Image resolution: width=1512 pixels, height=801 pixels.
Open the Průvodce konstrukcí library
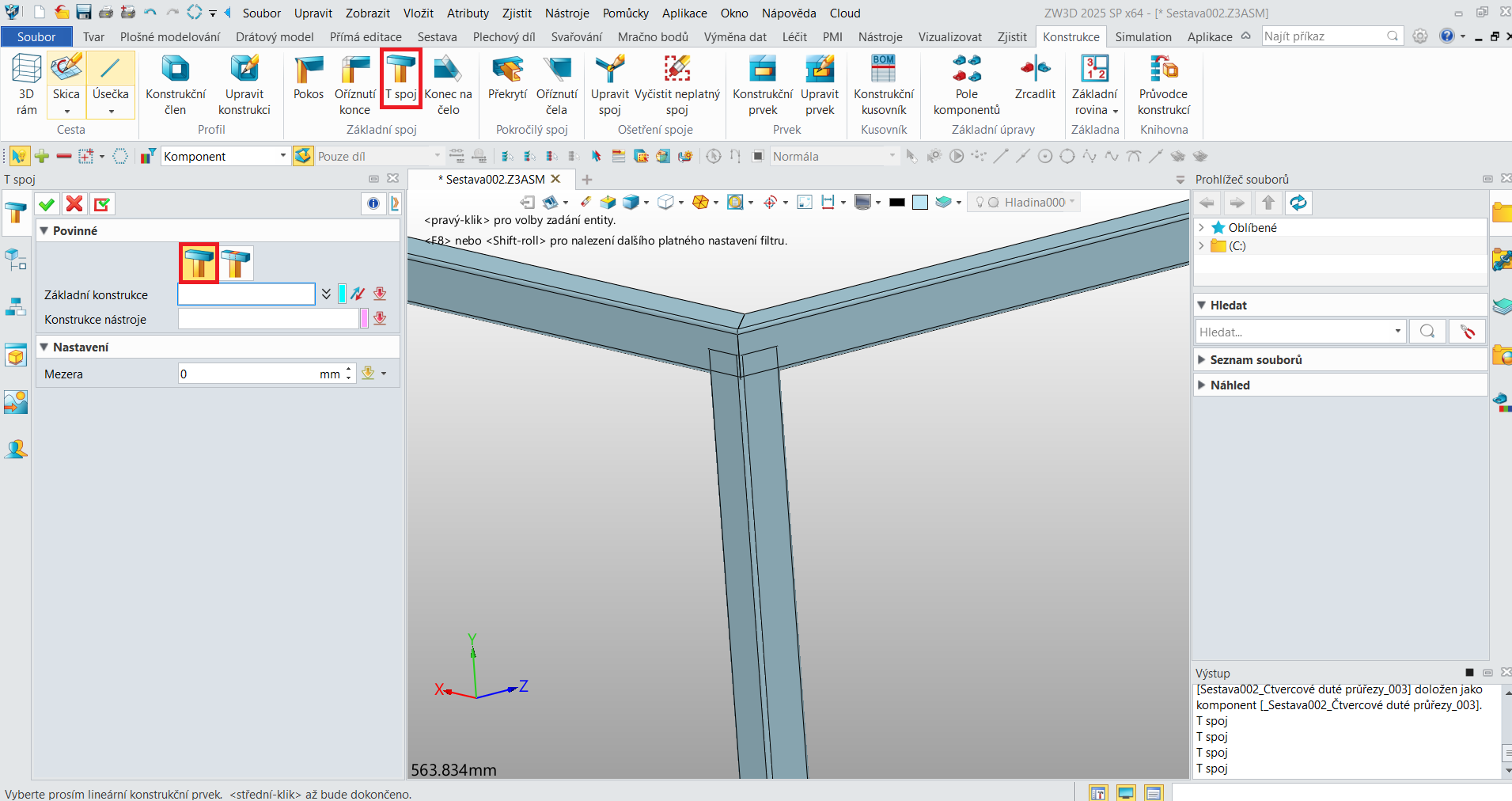(1164, 84)
